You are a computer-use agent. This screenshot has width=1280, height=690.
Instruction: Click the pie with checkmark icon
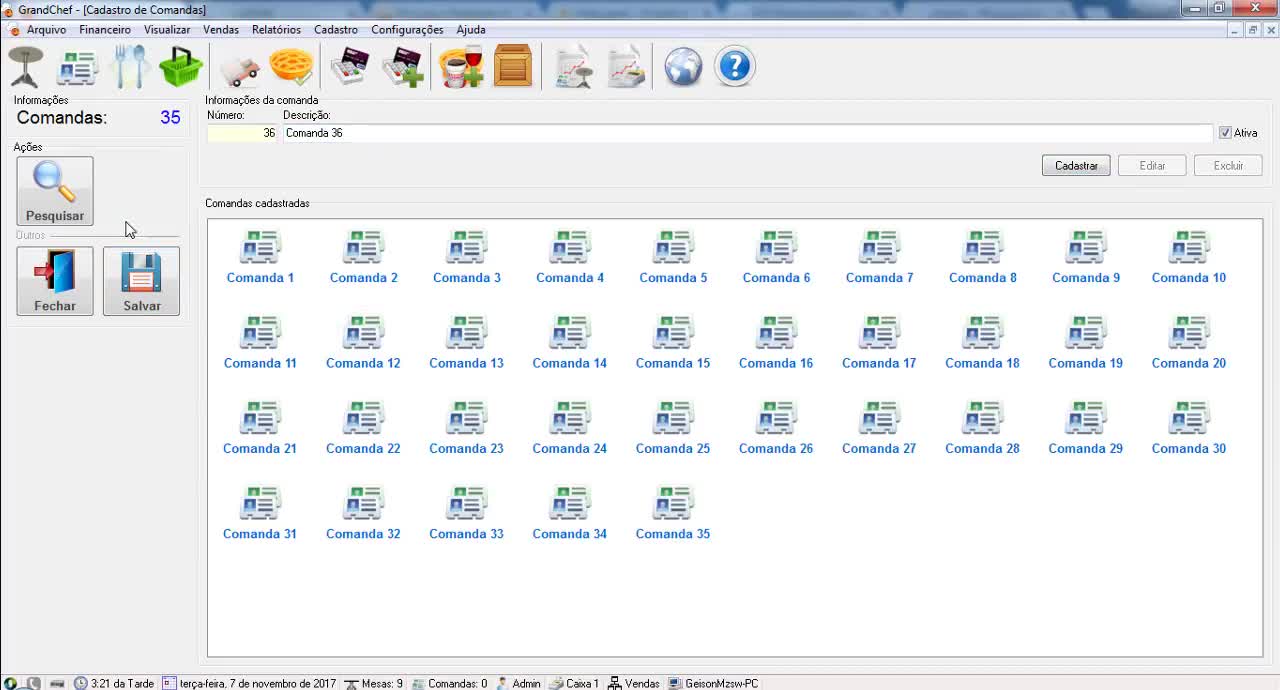(x=291, y=67)
